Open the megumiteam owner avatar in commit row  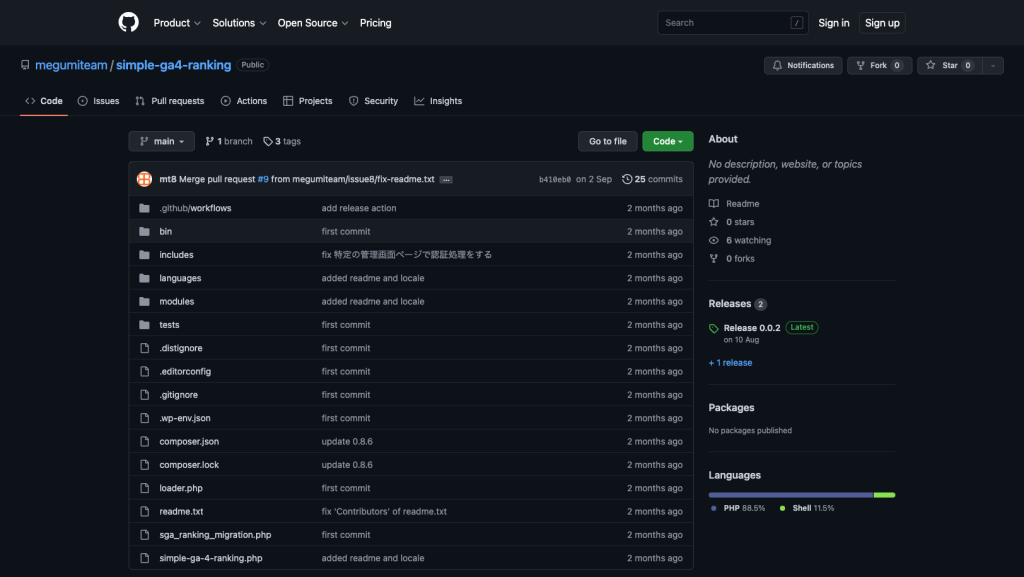144,179
